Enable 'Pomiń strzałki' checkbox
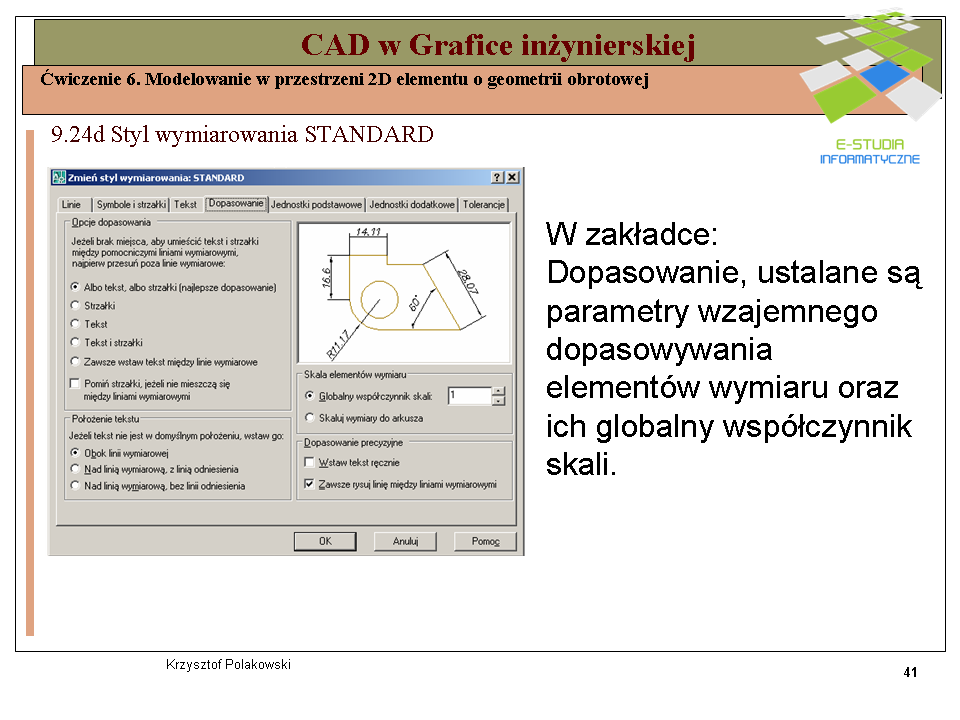The image size is (960, 720). pos(75,383)
